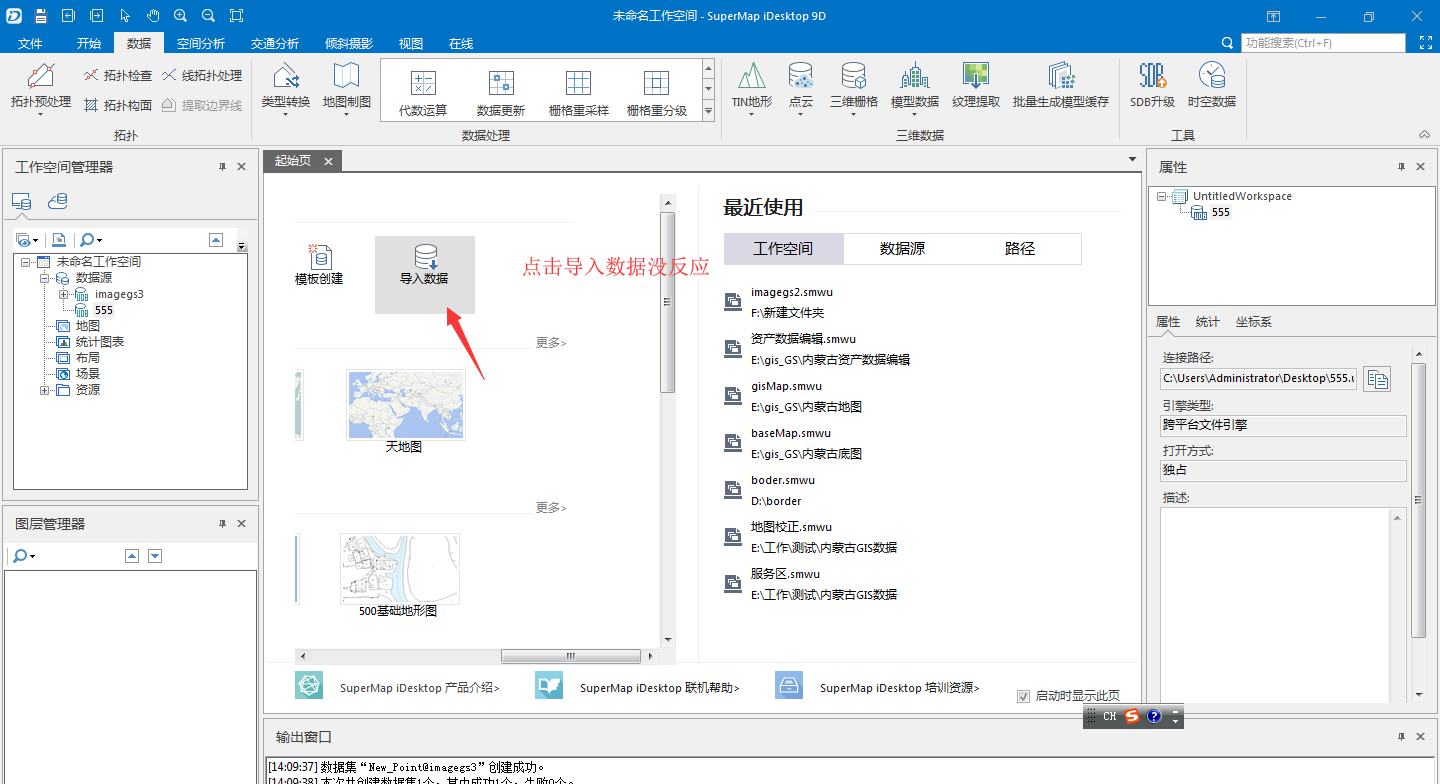Viewport: 1440px width, 784px height.
Task: Switch to 数据源 tab in 最近使用
Action: (902, 249)
